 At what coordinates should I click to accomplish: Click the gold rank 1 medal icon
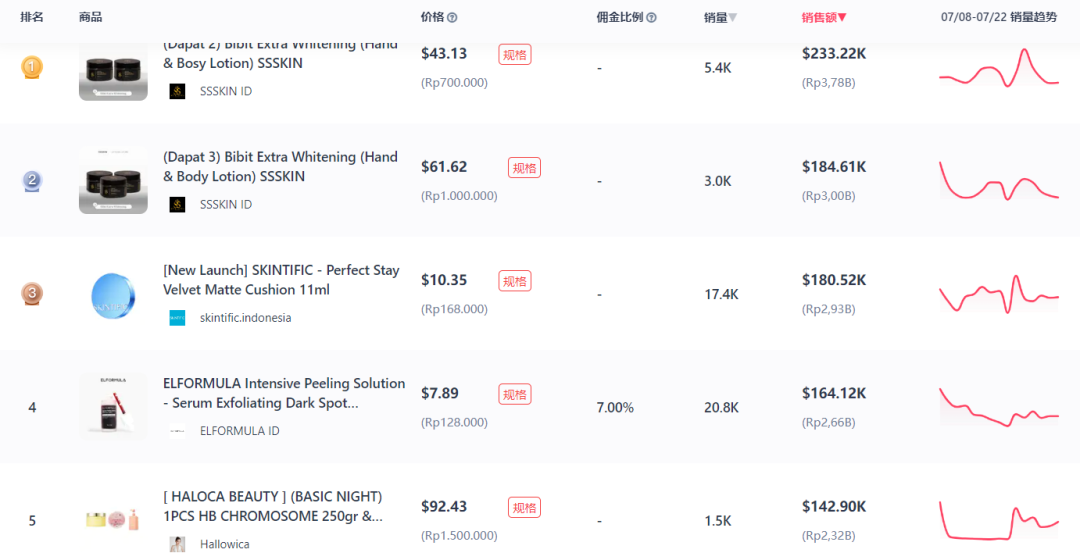click(32, 68)
